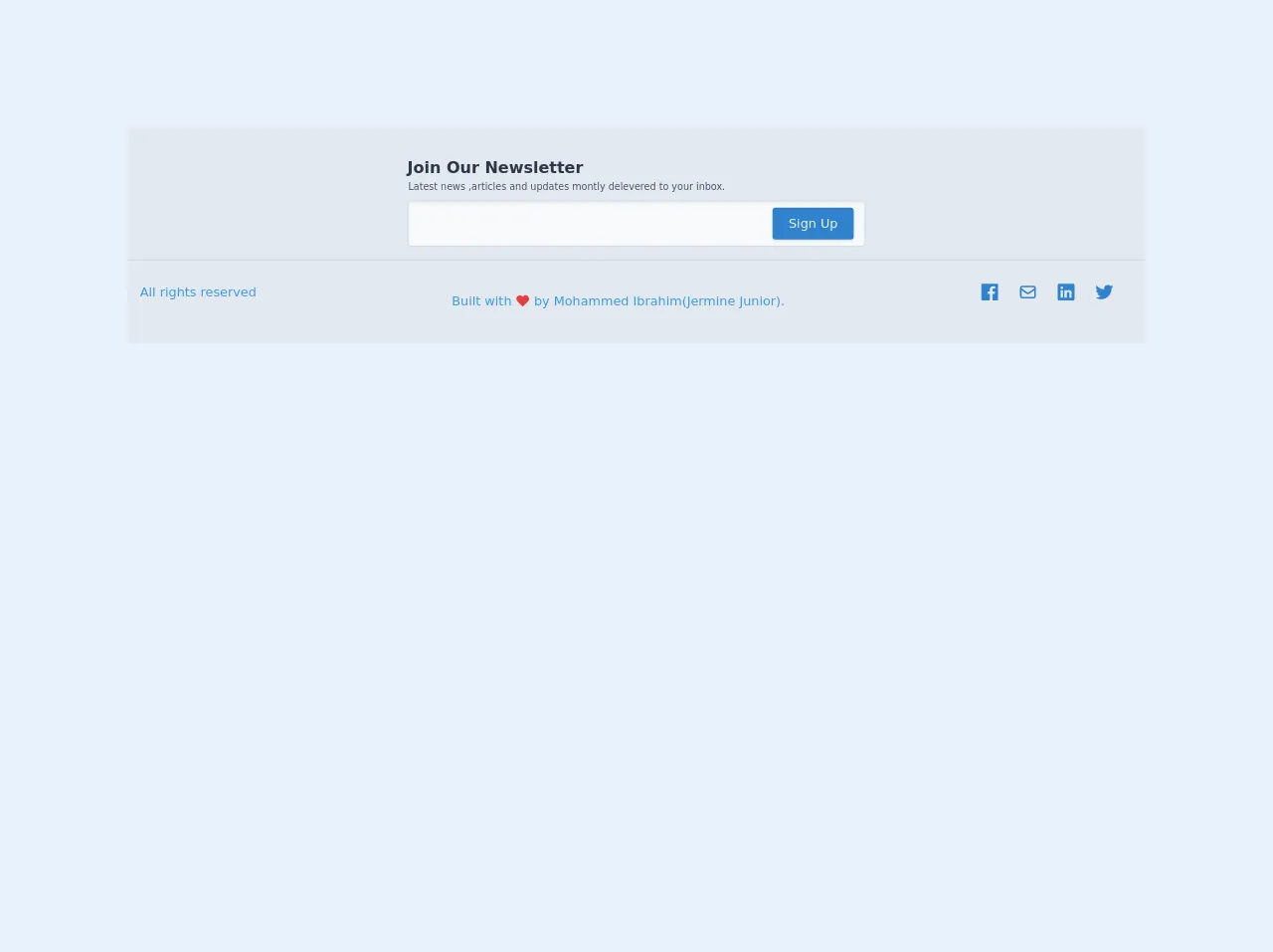This screenshot has height=952, width=1273.
Task: Click the red heart icon
Action: click(x=522, y=300)
